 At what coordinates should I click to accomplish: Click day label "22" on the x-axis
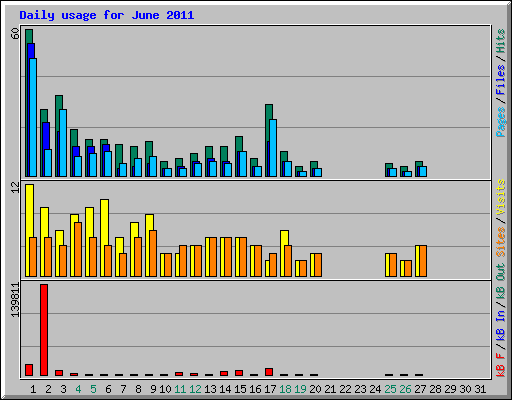click(345, 389)
